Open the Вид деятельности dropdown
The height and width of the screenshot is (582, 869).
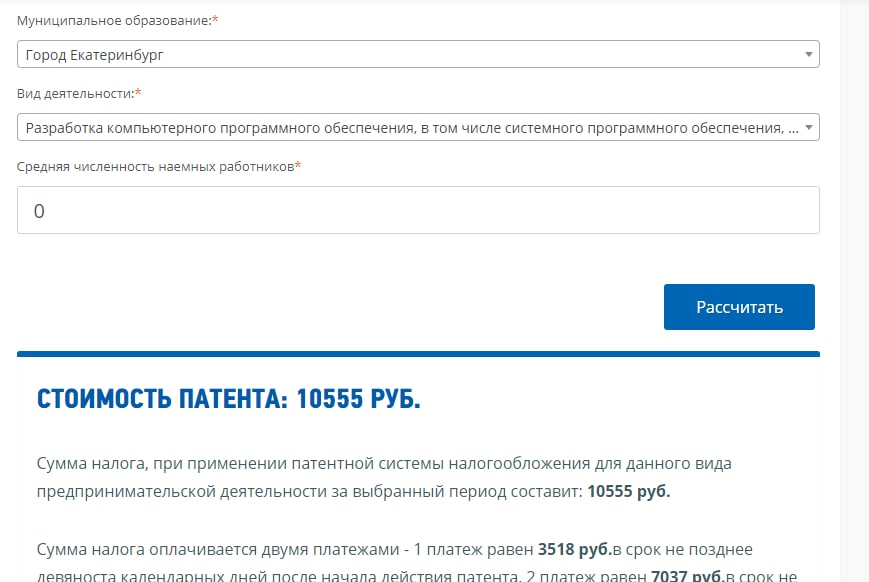click(x=418, y=127)
